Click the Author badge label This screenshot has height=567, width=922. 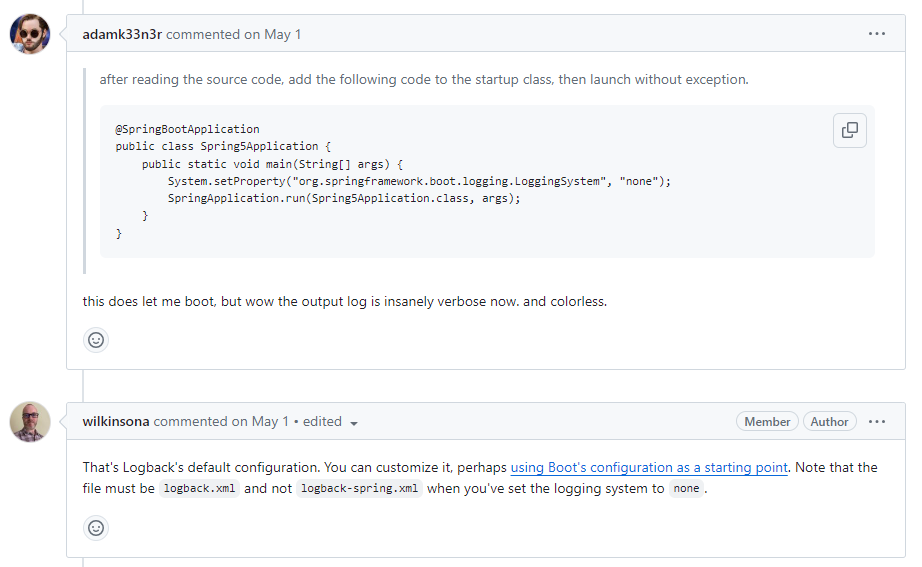[829, 422]
